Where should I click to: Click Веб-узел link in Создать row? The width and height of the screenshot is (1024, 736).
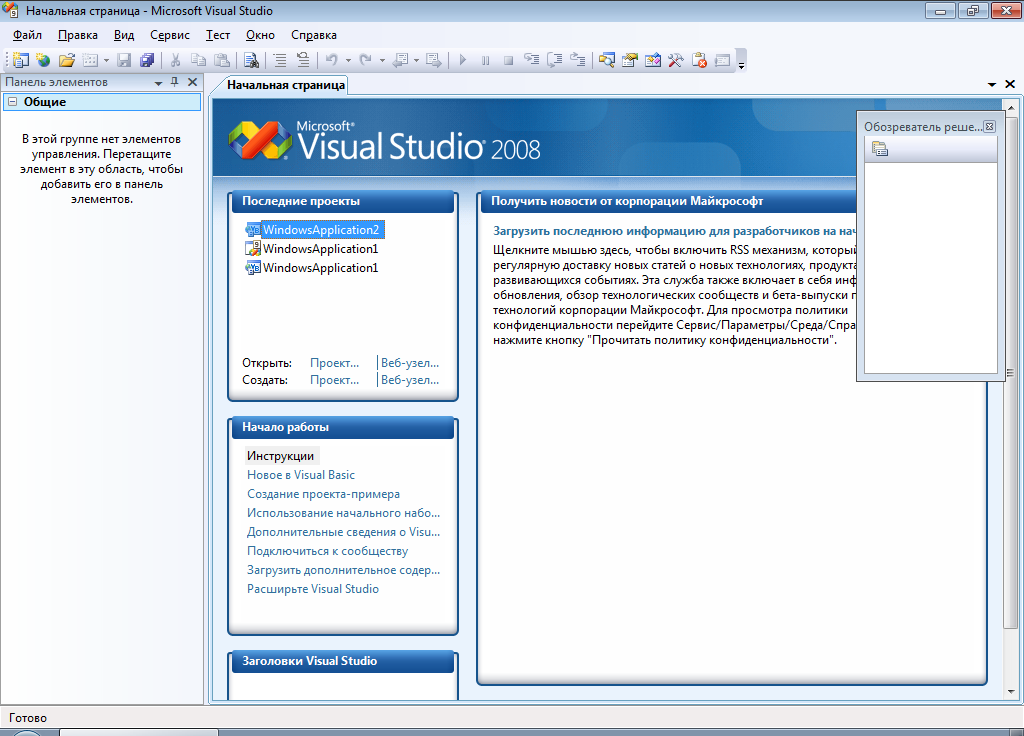409,380
